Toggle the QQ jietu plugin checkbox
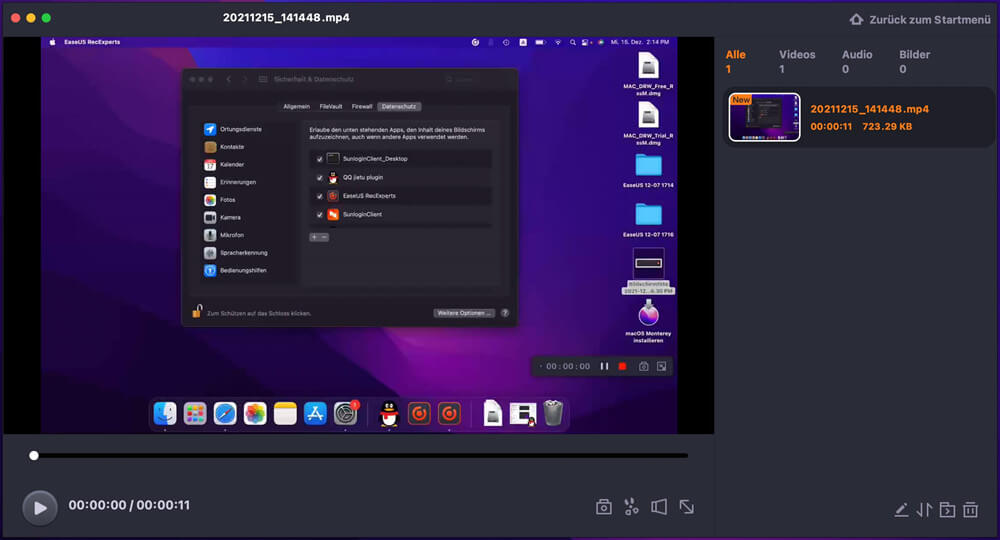 point(319,177)
